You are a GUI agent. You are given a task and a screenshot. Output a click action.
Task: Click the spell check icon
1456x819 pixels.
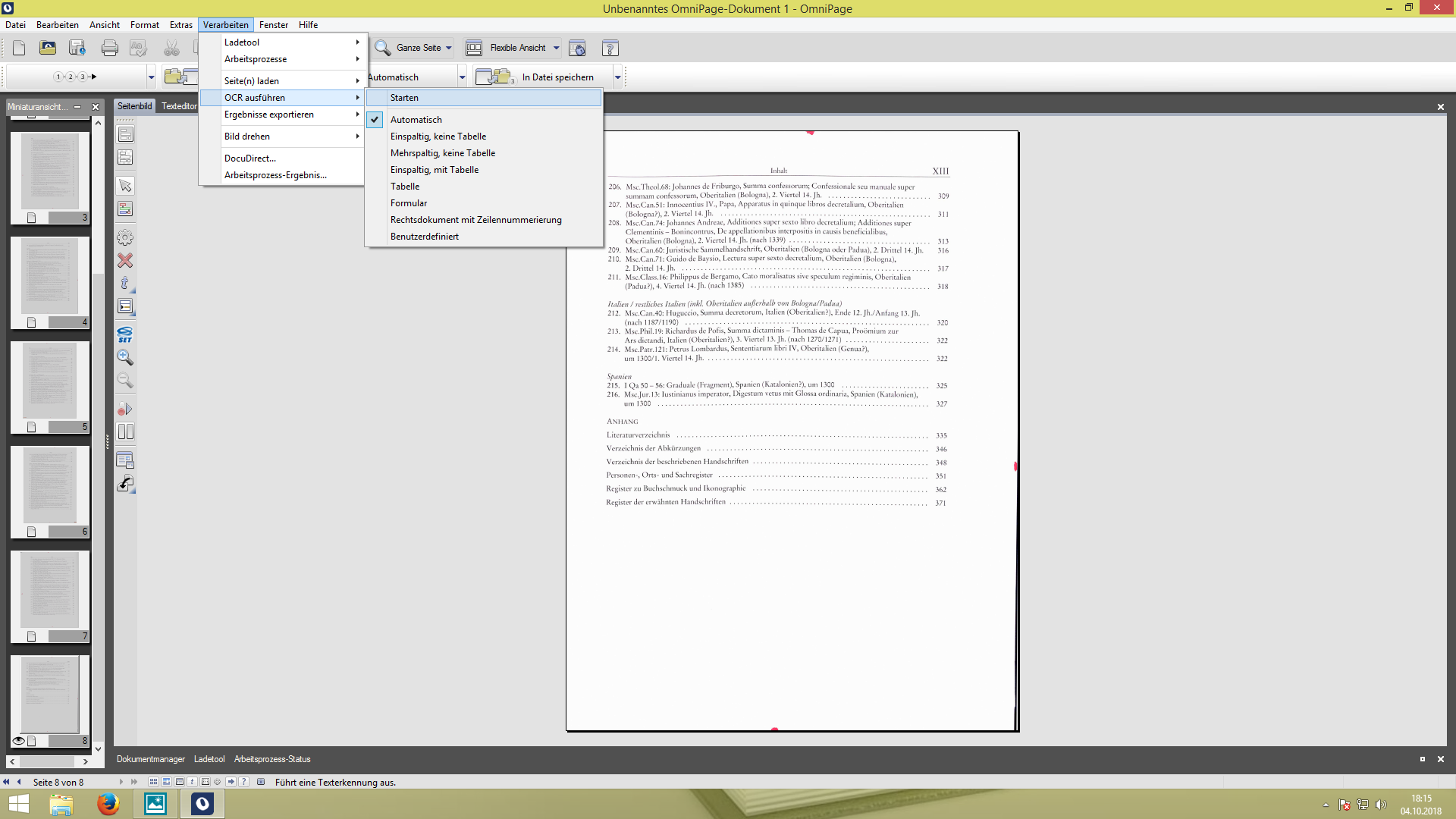138,48
